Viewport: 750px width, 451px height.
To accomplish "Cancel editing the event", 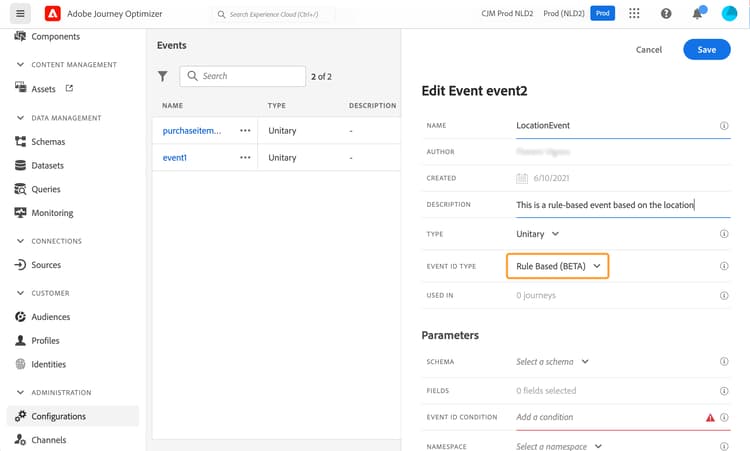I will click(x=649, y=50).
